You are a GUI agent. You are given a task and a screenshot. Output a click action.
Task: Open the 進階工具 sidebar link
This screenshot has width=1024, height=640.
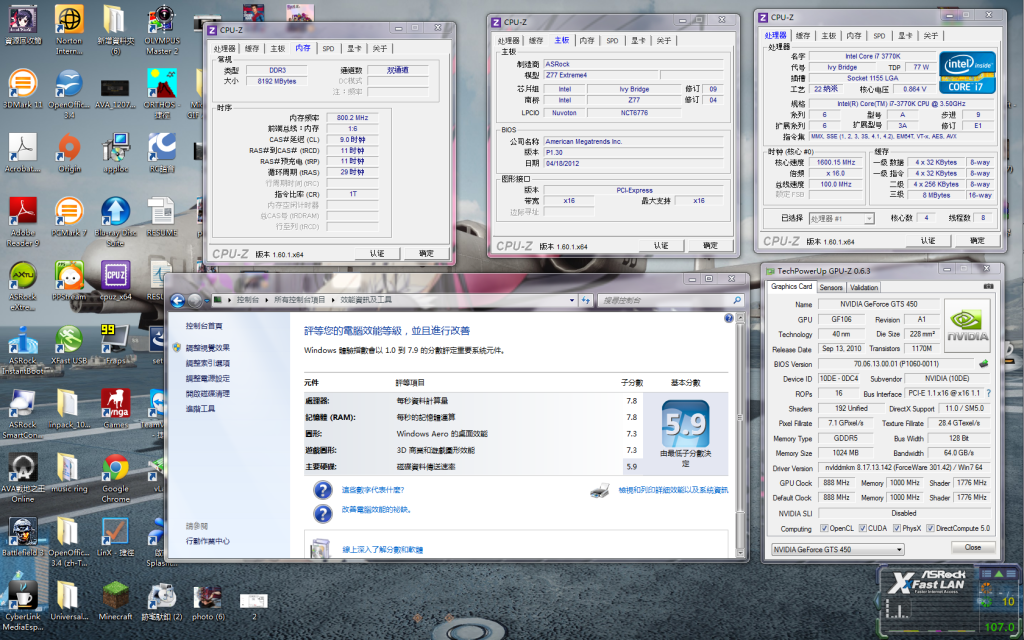(200, 409)
